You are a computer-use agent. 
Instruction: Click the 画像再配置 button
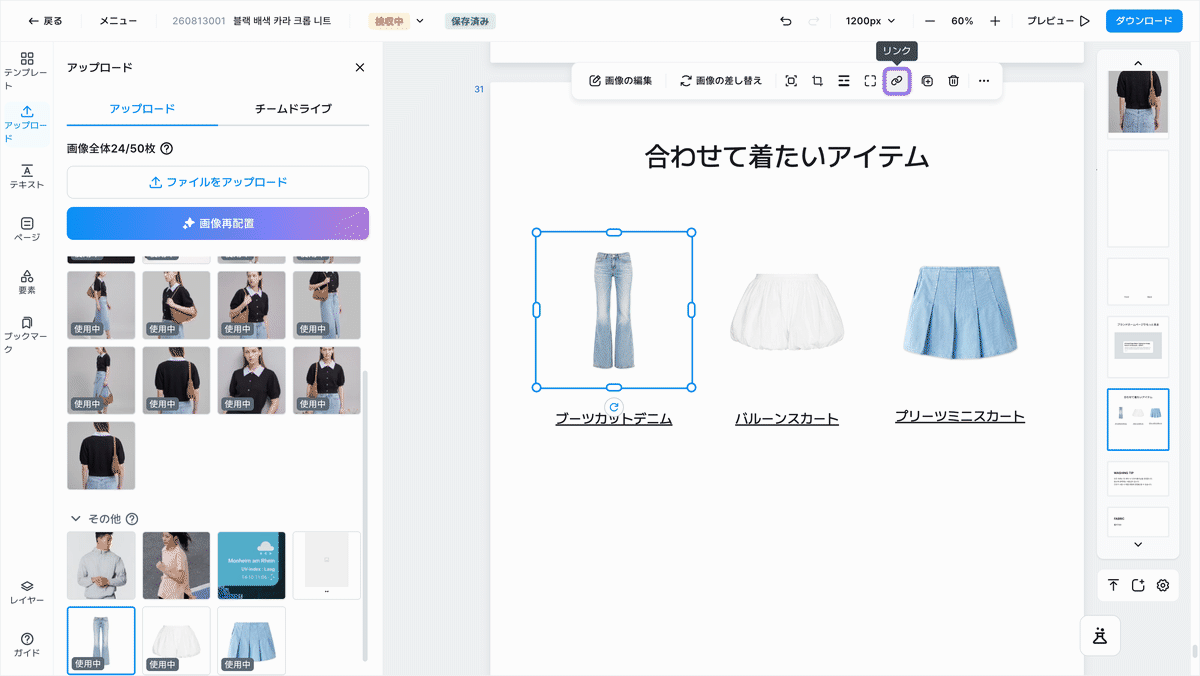click(x=218, y=223)
